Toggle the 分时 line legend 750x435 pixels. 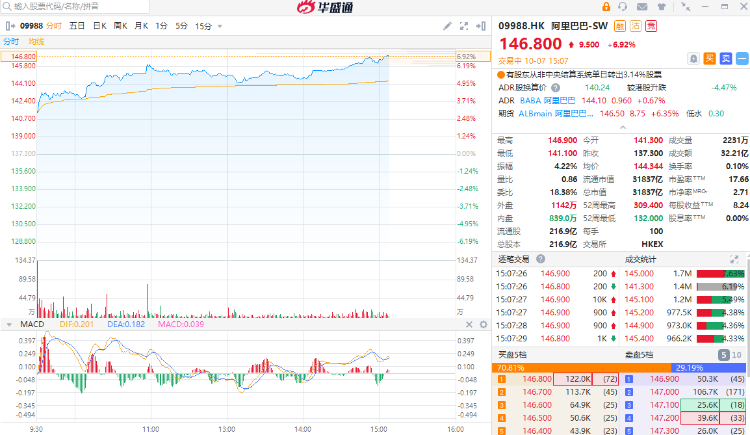(11, 42)
